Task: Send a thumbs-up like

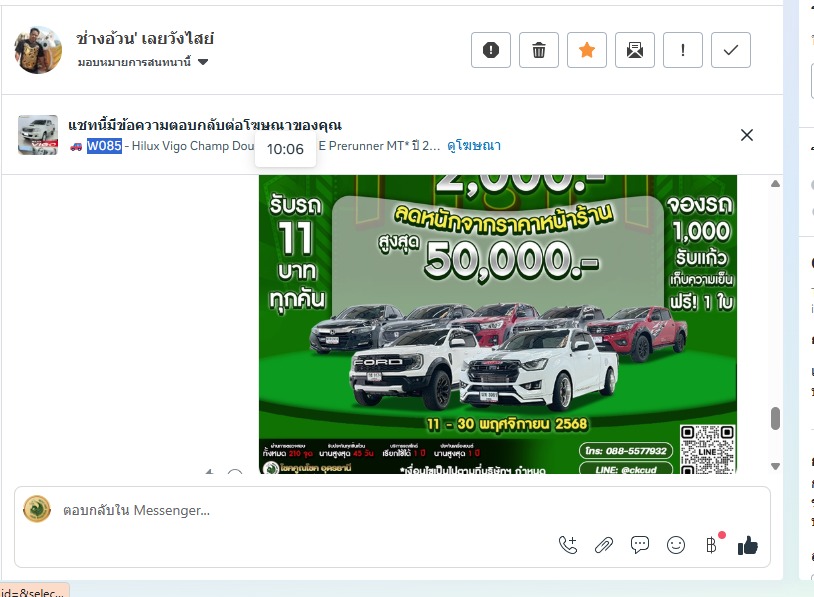Action: [x=747, y=545]
